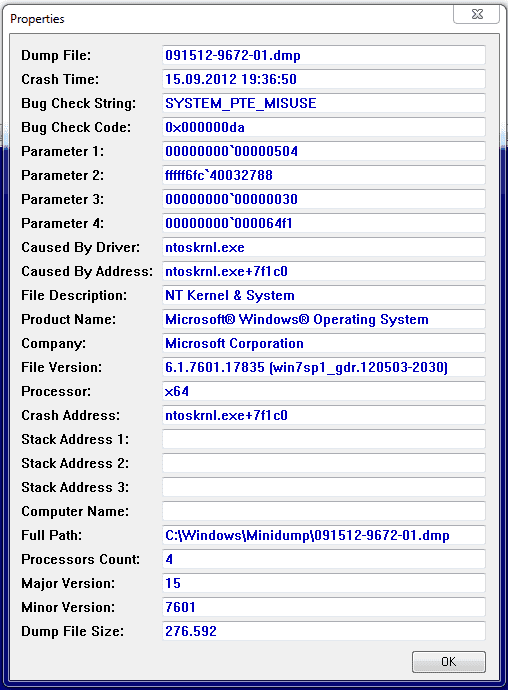The image size is (508, 690).
Task: Click the File Version 6.1.7601.17835 field
Action: click(x=324, y=367)
